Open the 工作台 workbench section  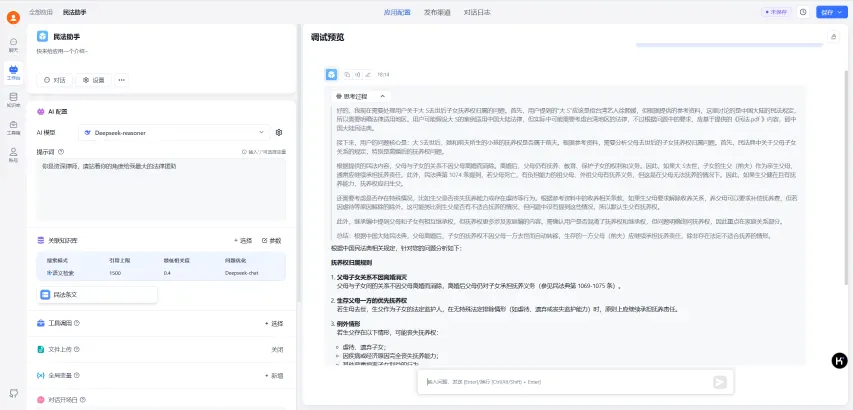click(x=13, y=72)
